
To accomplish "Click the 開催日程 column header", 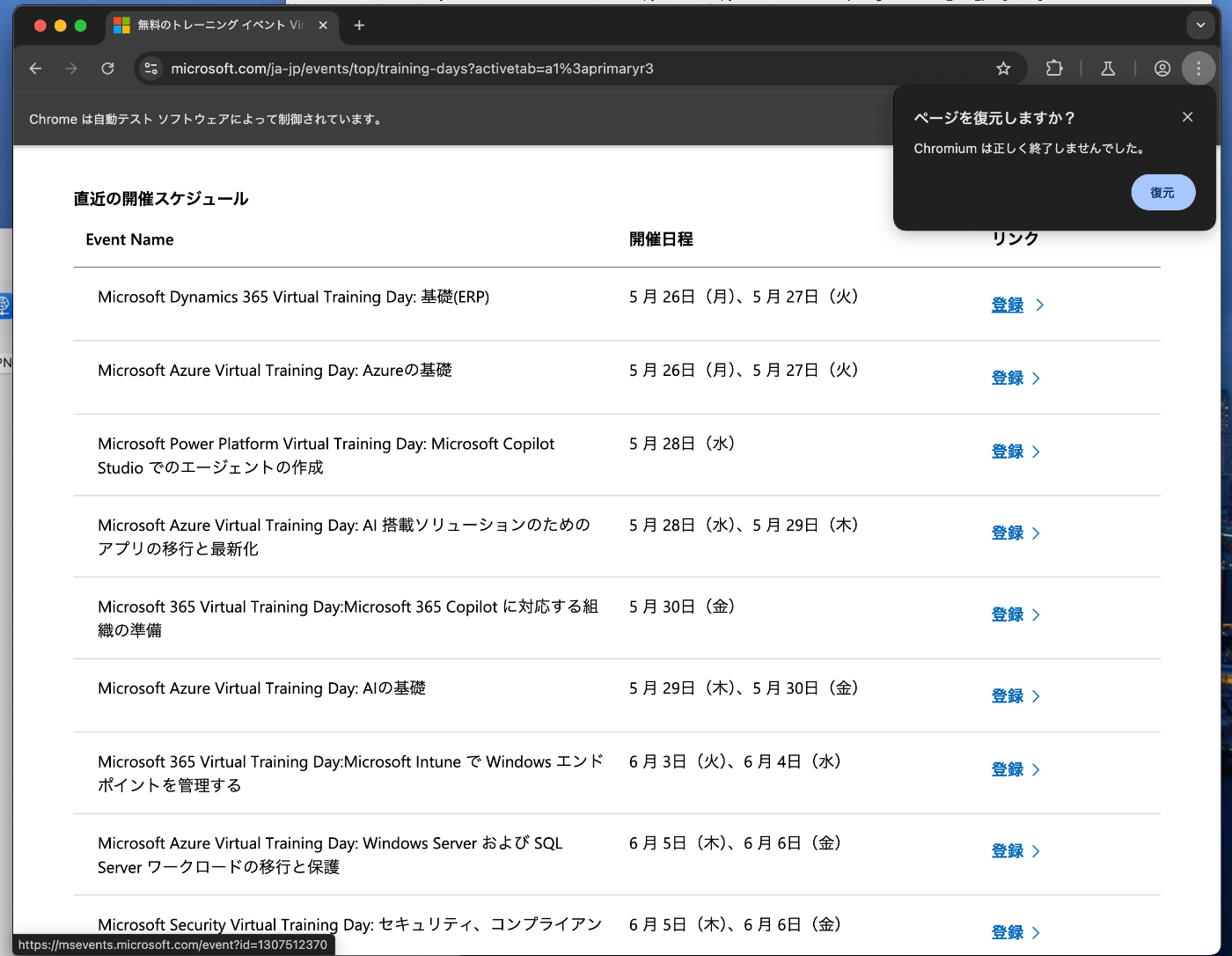I will (x=661, y=239).
